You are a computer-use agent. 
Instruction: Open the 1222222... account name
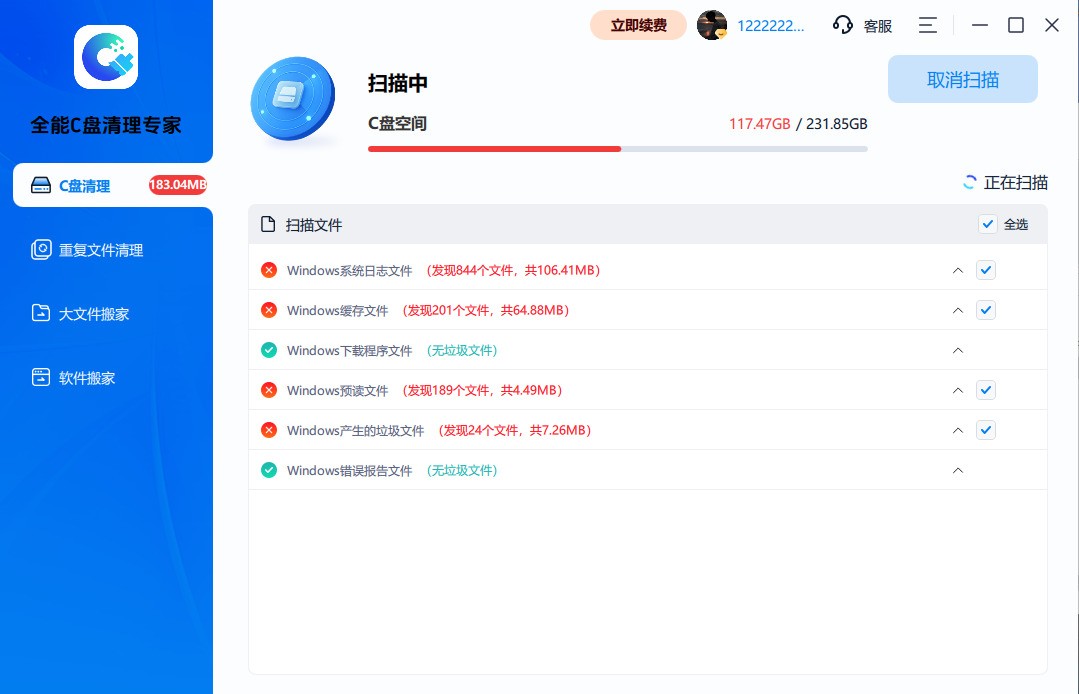[771, 26]
